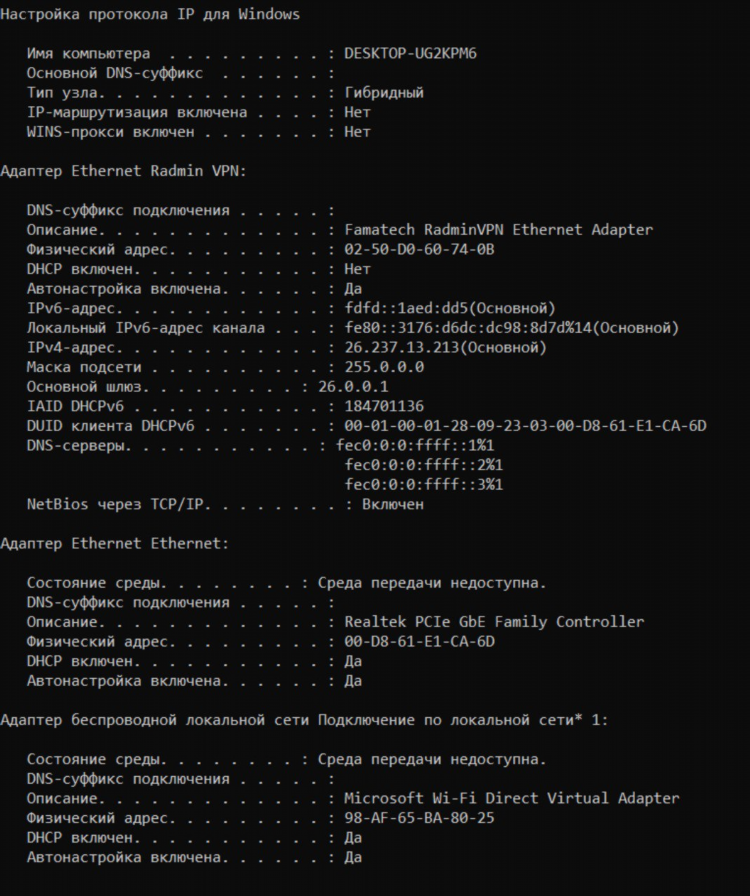Click the default gateway 26.0.0.1
This screenshot has width=750, height=896.
pyautogui.click(x=353, y=387)
